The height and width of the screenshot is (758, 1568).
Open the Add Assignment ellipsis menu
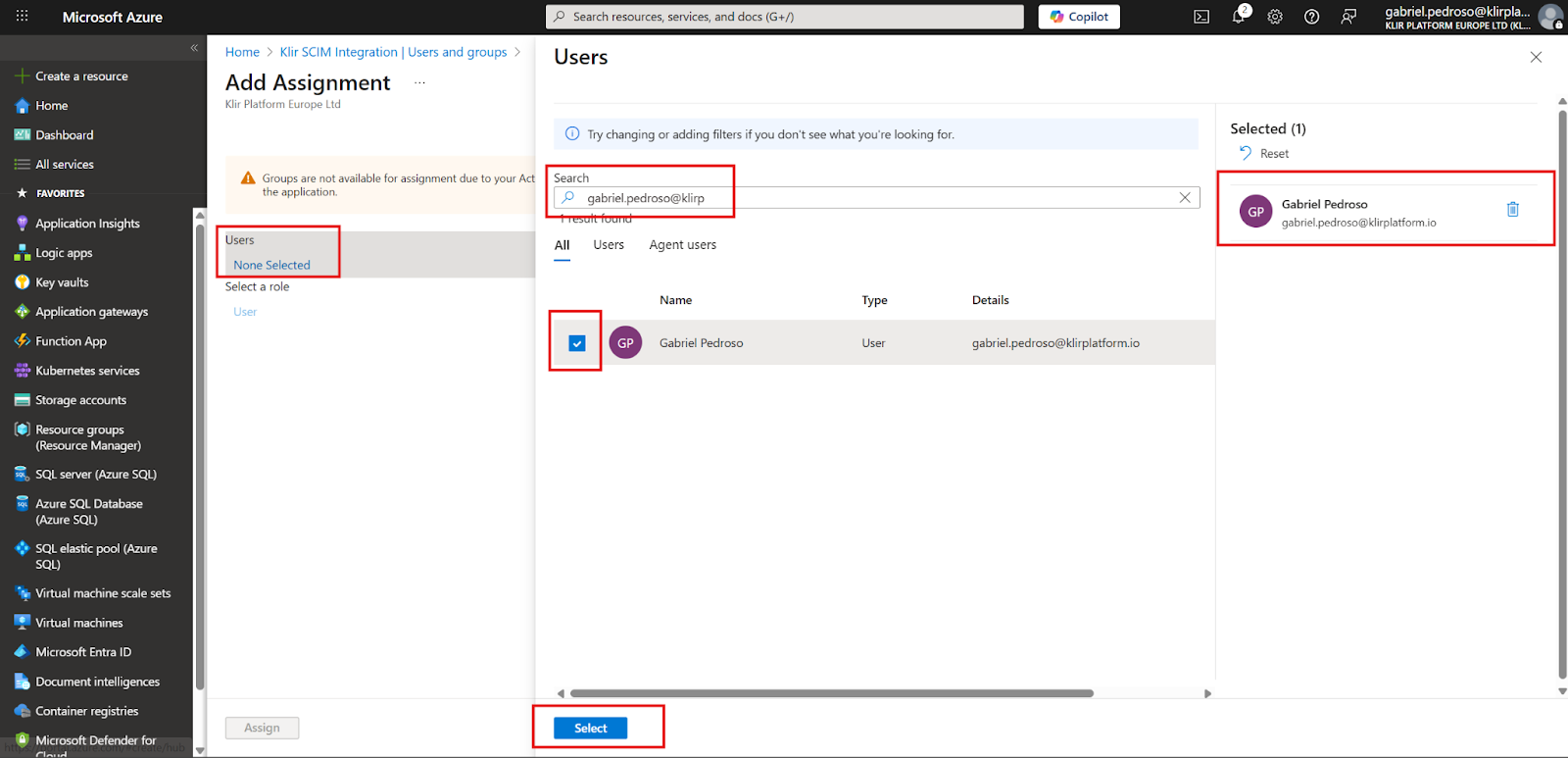(x=419, y=83)
